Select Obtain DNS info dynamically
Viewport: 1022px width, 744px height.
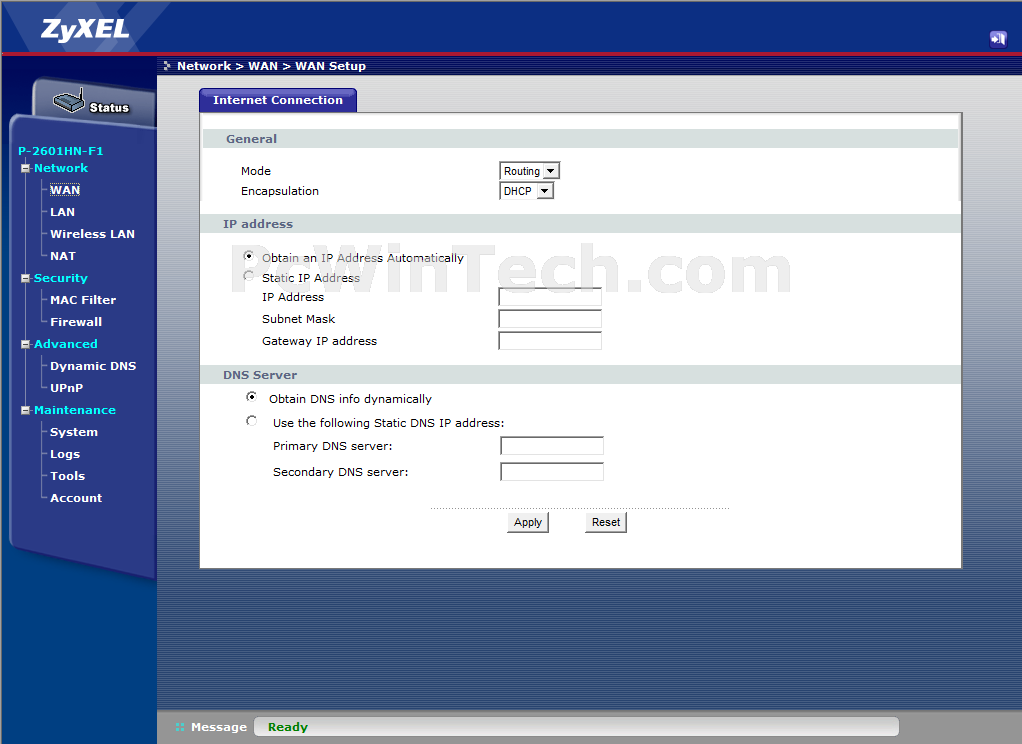(x=251, y=397)
